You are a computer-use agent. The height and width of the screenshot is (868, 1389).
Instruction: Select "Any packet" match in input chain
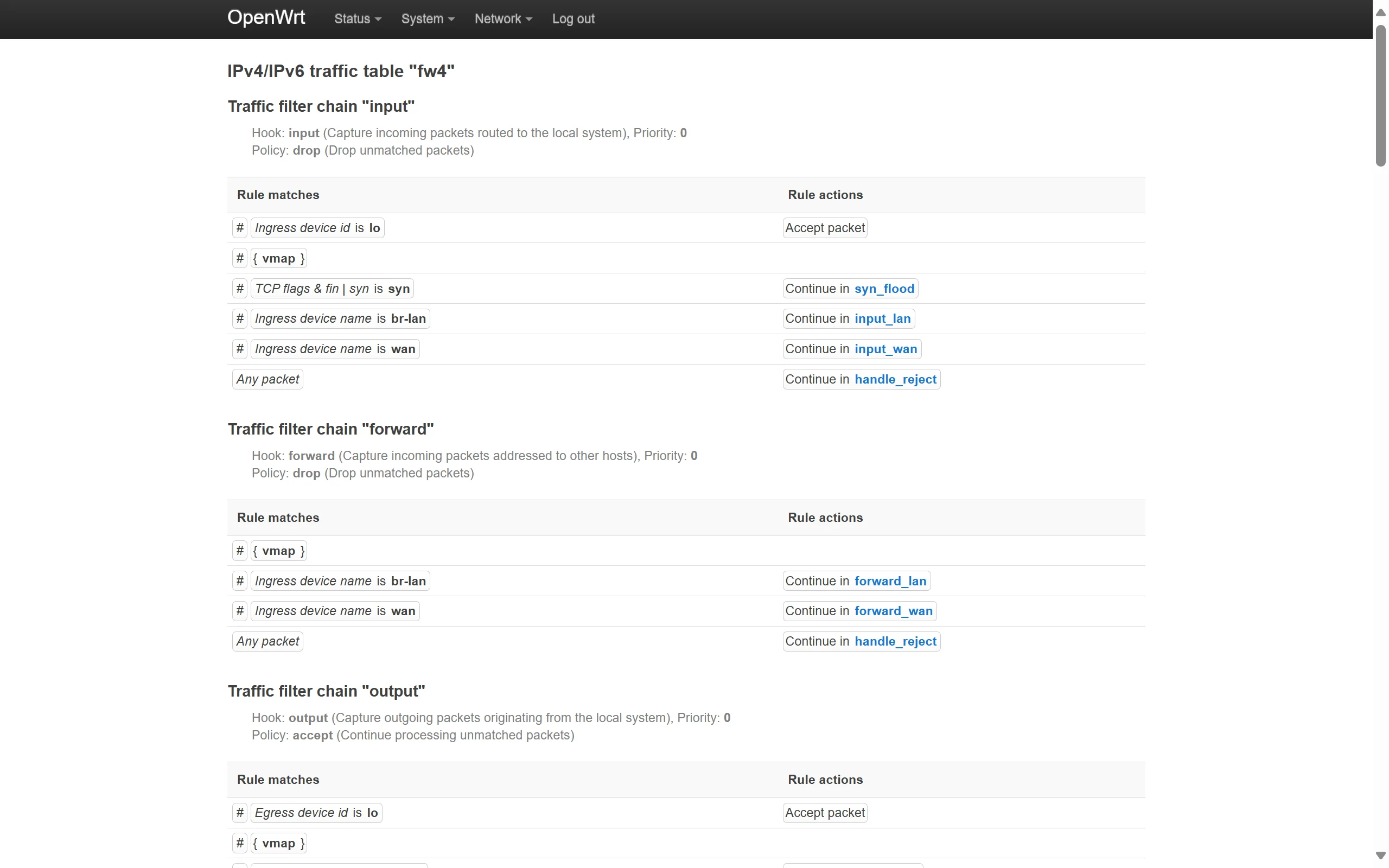click(x=267, y=379)
